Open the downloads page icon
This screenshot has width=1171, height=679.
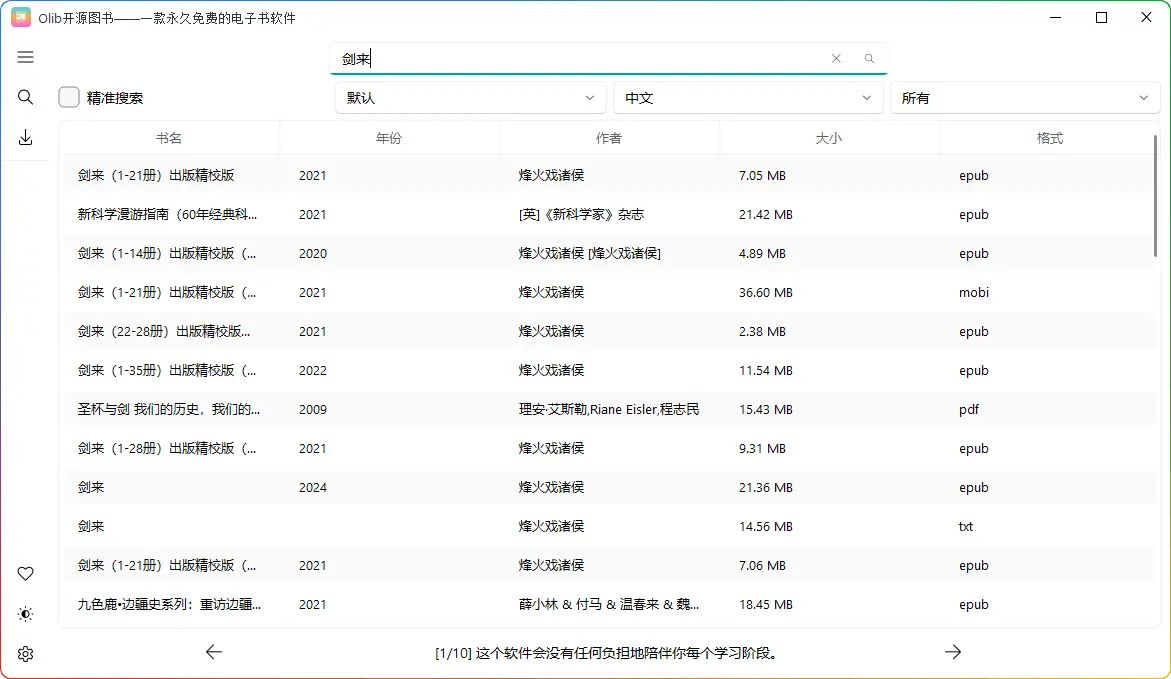pos(26,138)
